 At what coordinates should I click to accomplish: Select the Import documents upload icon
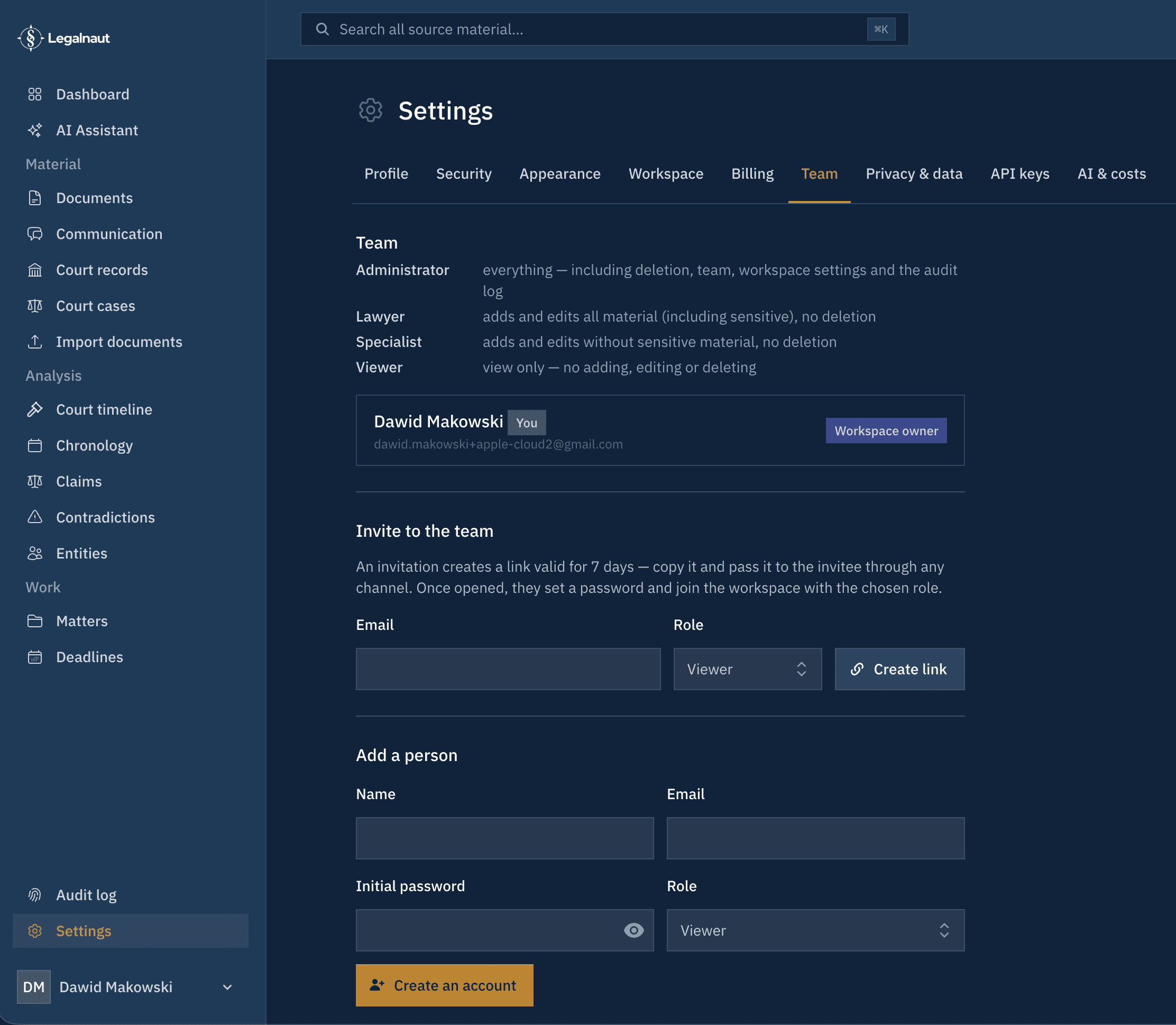pos(35,342)
